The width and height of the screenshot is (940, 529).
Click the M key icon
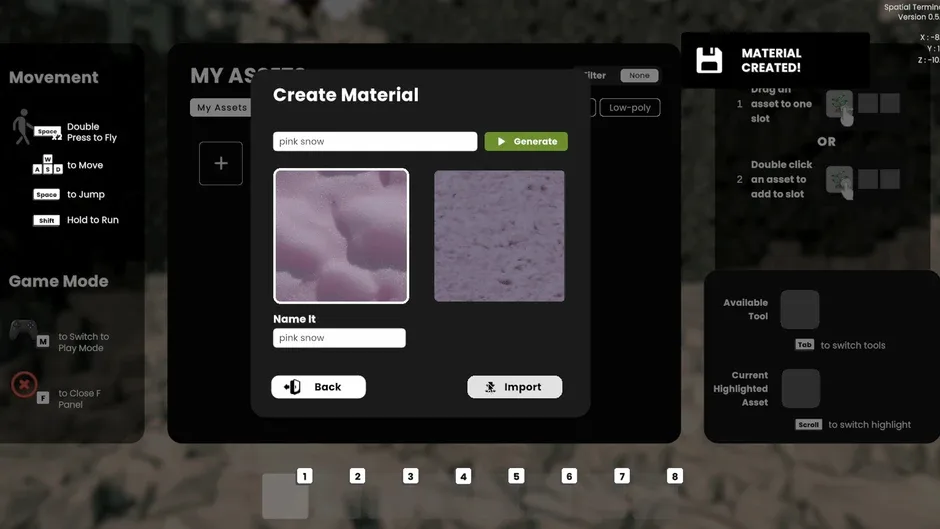(43, 341)
